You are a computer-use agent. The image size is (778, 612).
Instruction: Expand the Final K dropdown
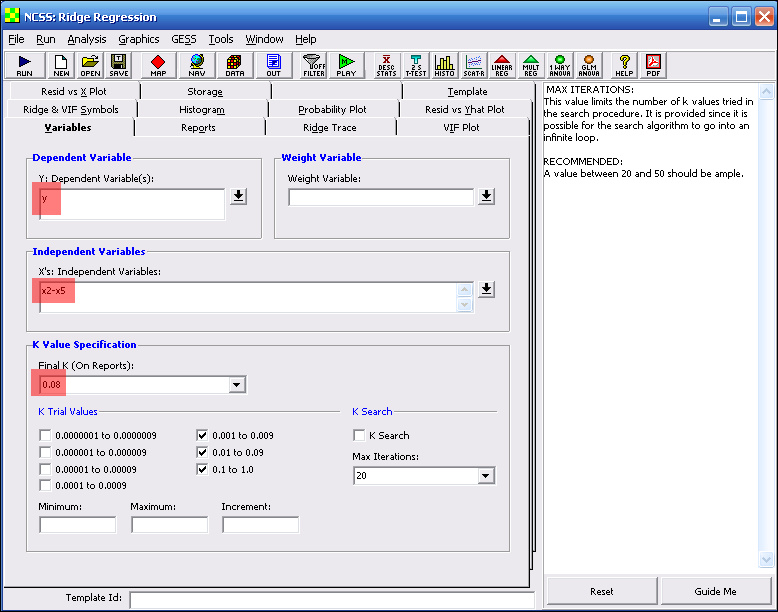tap(237, 385)
